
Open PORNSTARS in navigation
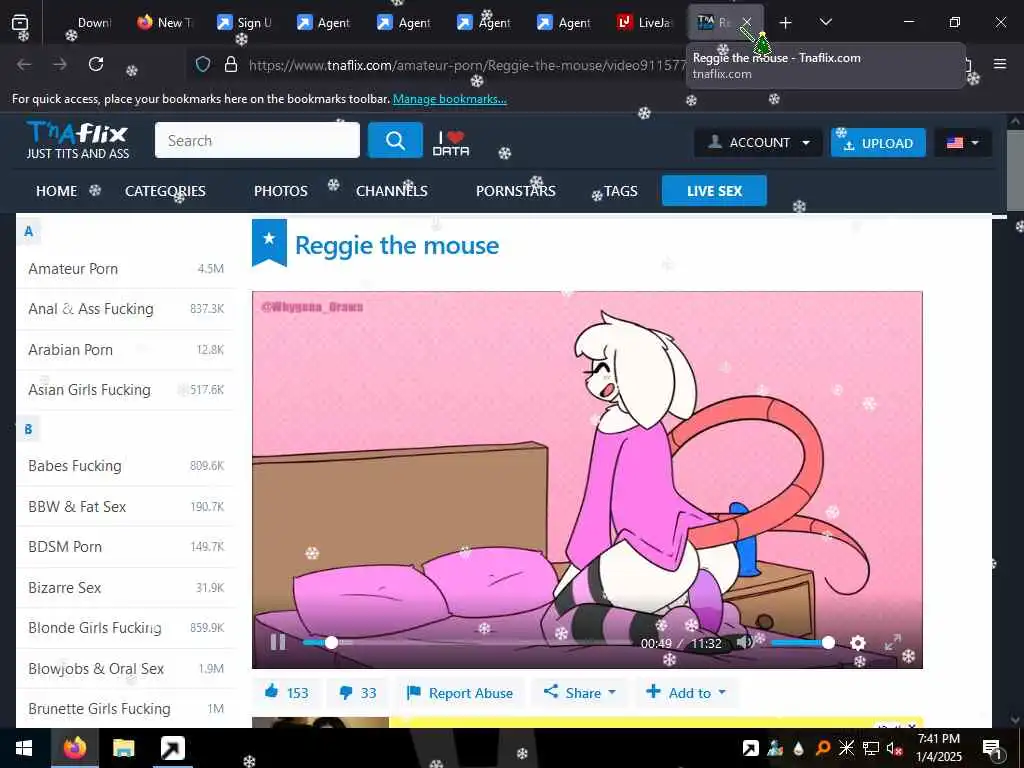(516, 191)
